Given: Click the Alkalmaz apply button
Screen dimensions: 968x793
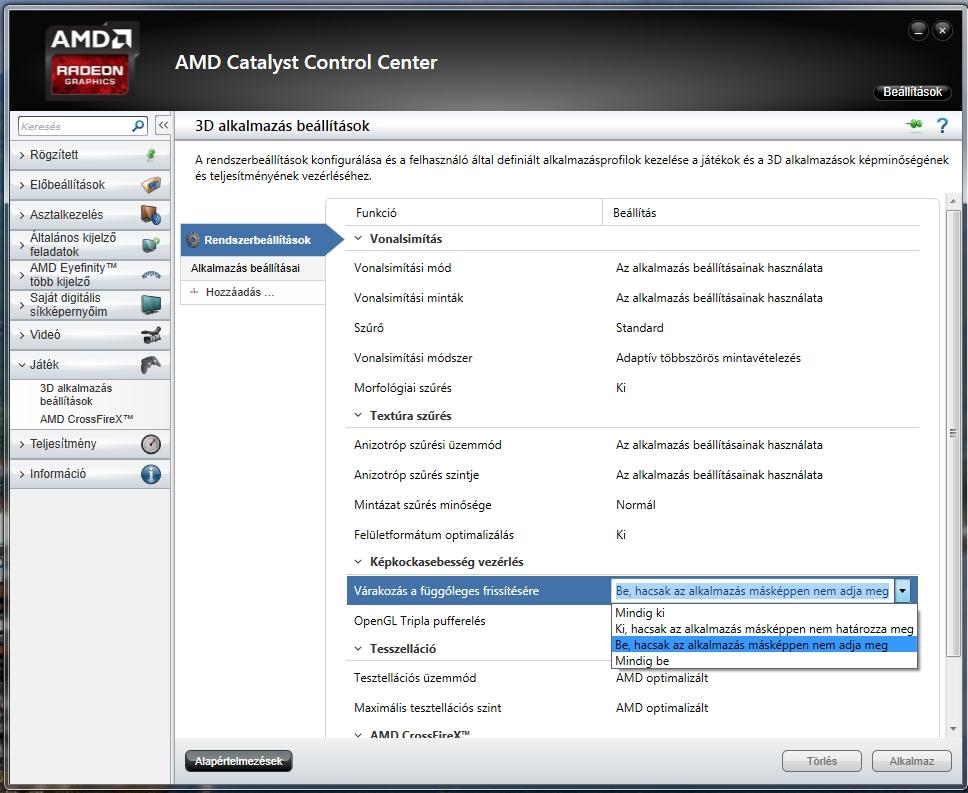Looking at the screenshot, I should pyautogui.click(x=911, y=761).
